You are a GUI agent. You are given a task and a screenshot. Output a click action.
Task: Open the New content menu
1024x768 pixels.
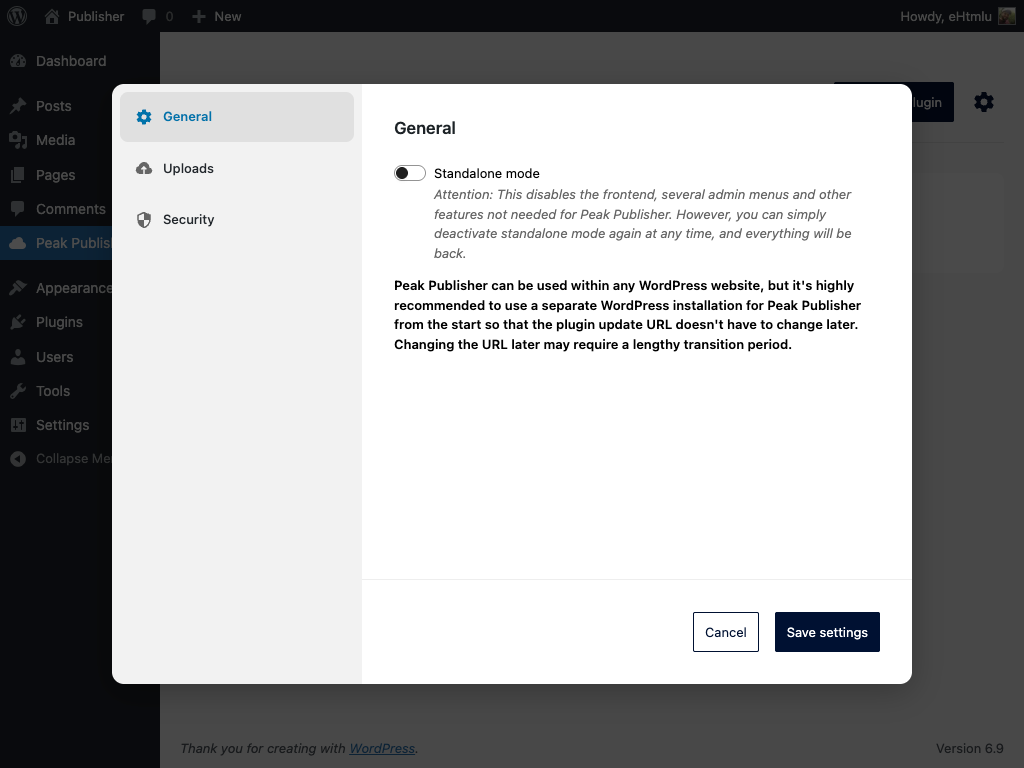pos(217,16)
